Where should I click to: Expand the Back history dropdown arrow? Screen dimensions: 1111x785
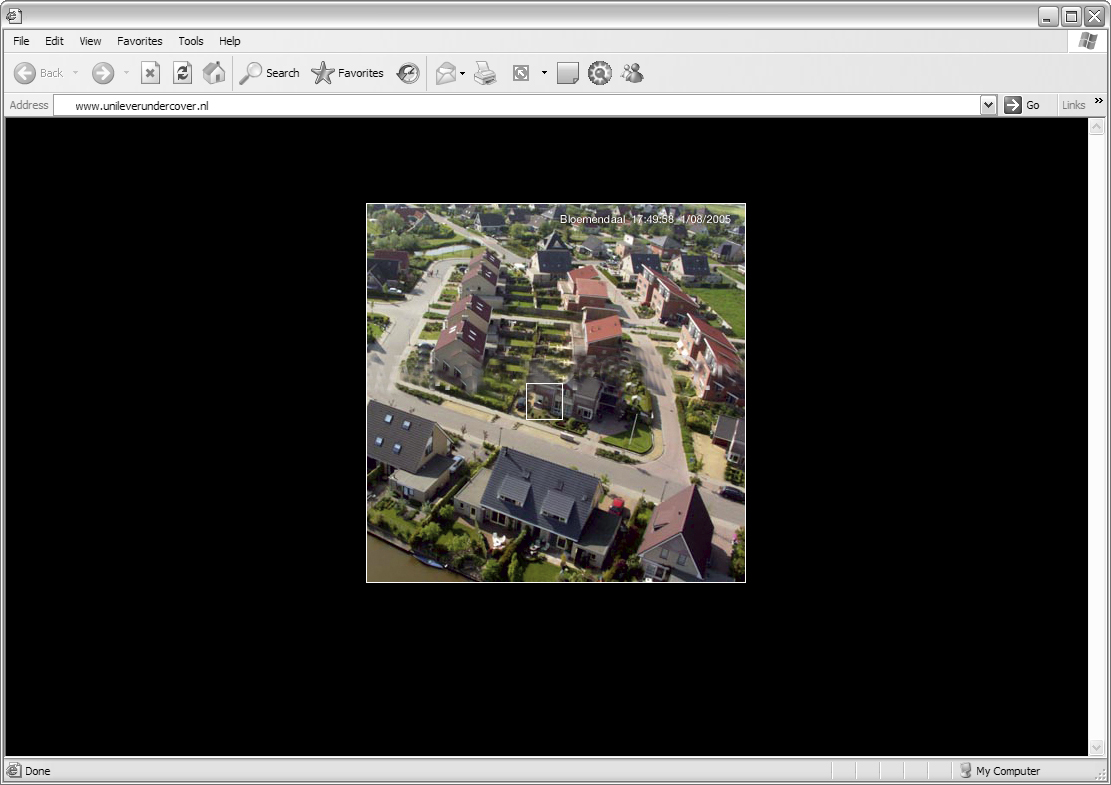pos(75,73)
